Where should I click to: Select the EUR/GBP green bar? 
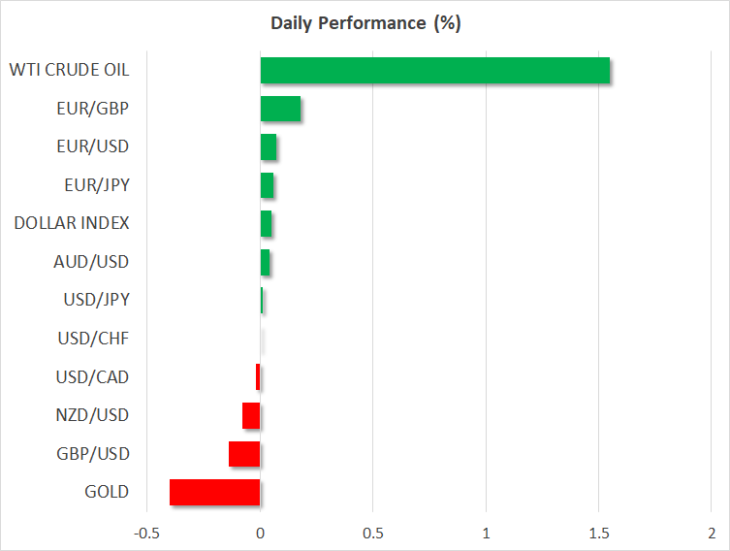[280, 108]
